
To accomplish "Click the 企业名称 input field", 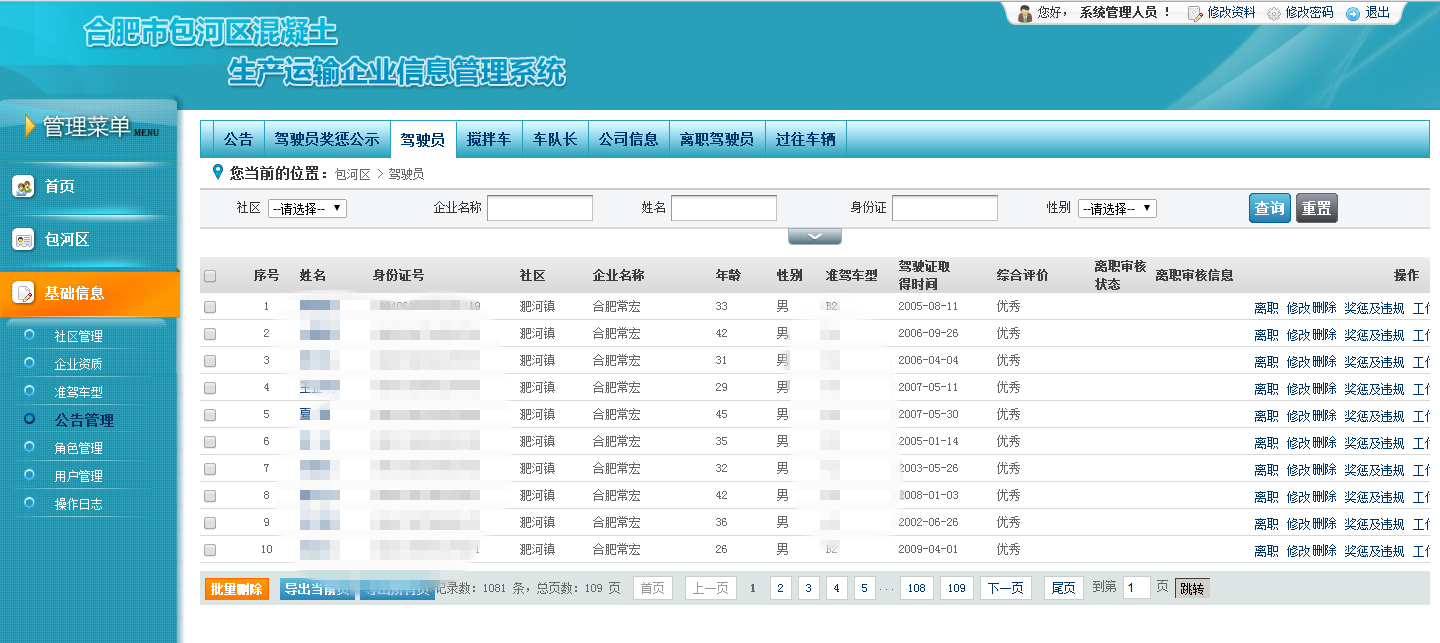I will (540, 208).
